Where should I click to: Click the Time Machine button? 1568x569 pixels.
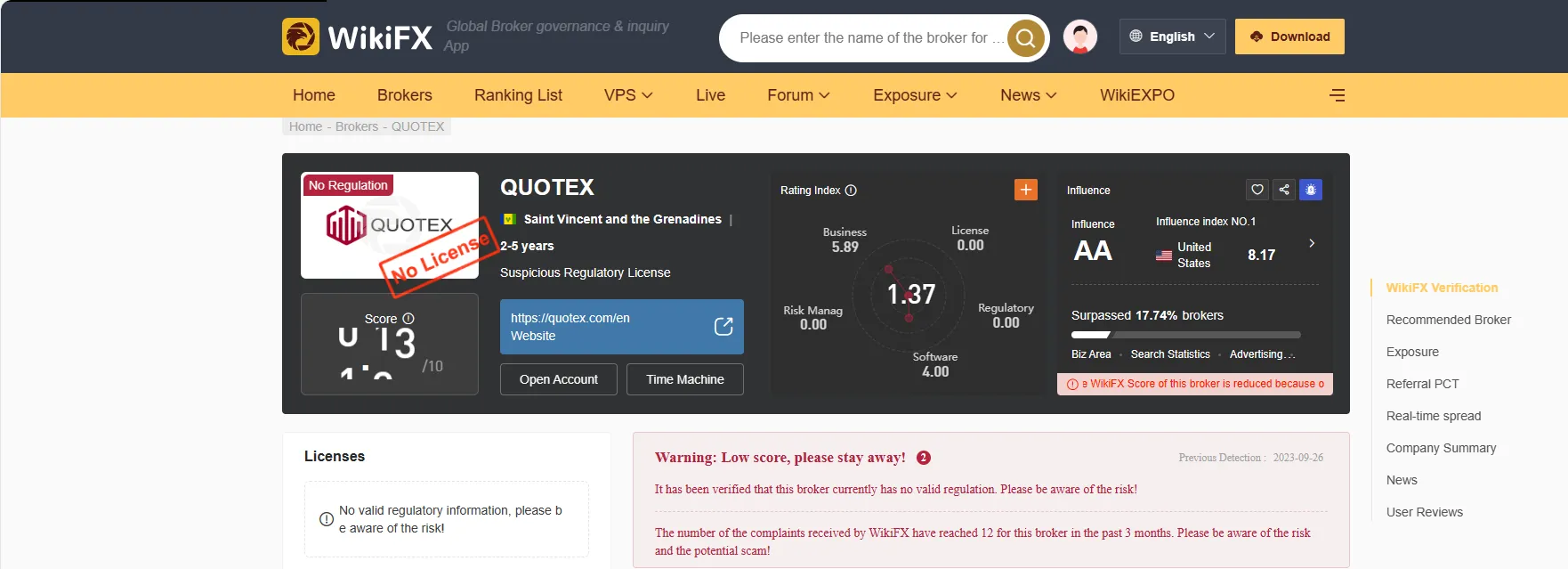[x=685, y=379]
